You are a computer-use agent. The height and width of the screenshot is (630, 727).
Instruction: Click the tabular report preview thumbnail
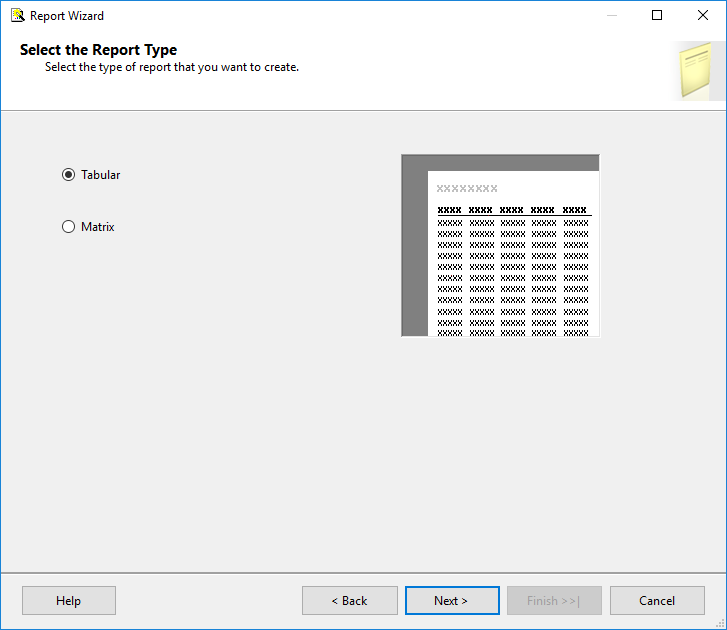(500, 245)
